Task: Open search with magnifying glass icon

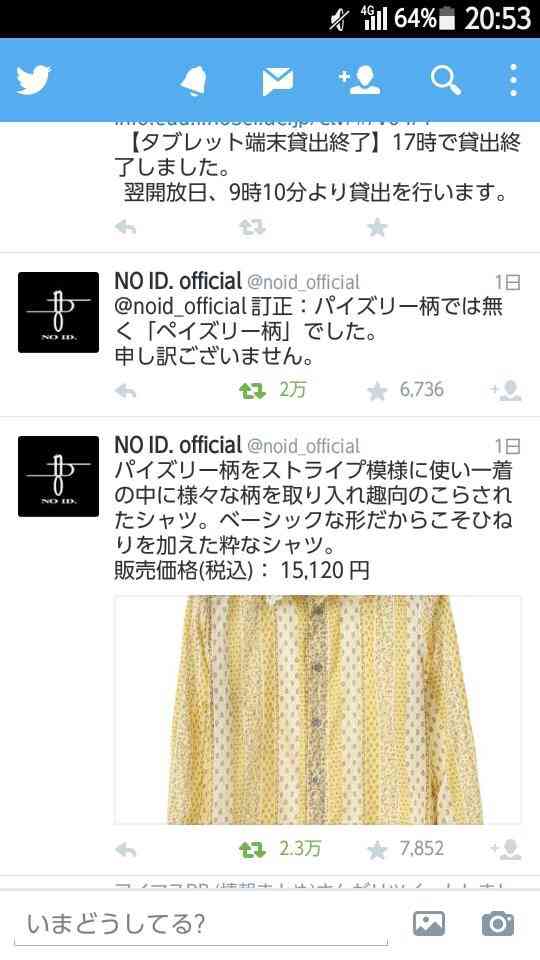Action: pos(446,80)
